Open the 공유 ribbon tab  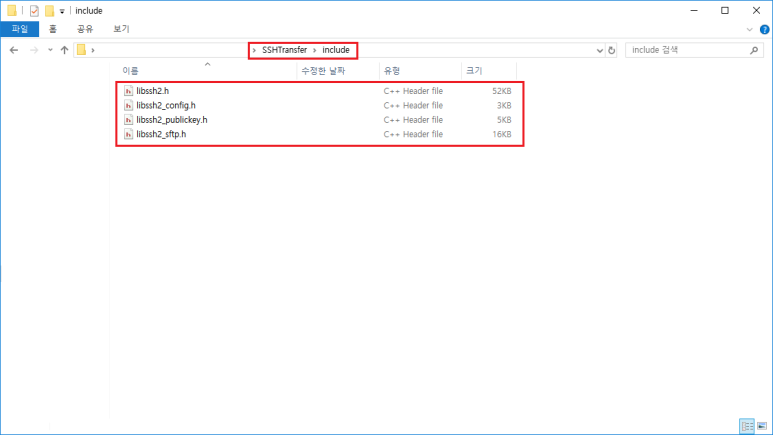tap(85, 29)
